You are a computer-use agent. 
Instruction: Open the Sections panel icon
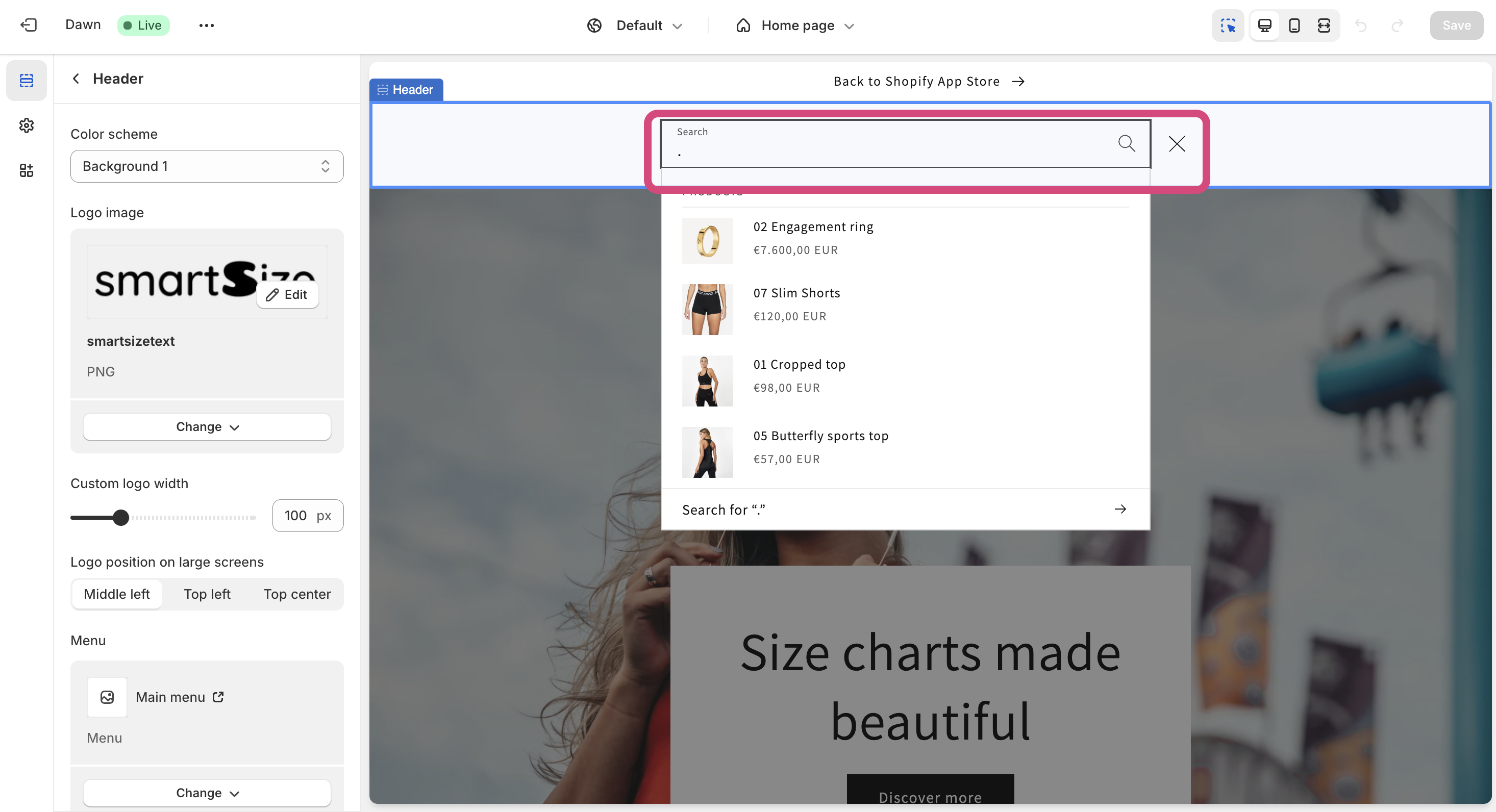27,80
